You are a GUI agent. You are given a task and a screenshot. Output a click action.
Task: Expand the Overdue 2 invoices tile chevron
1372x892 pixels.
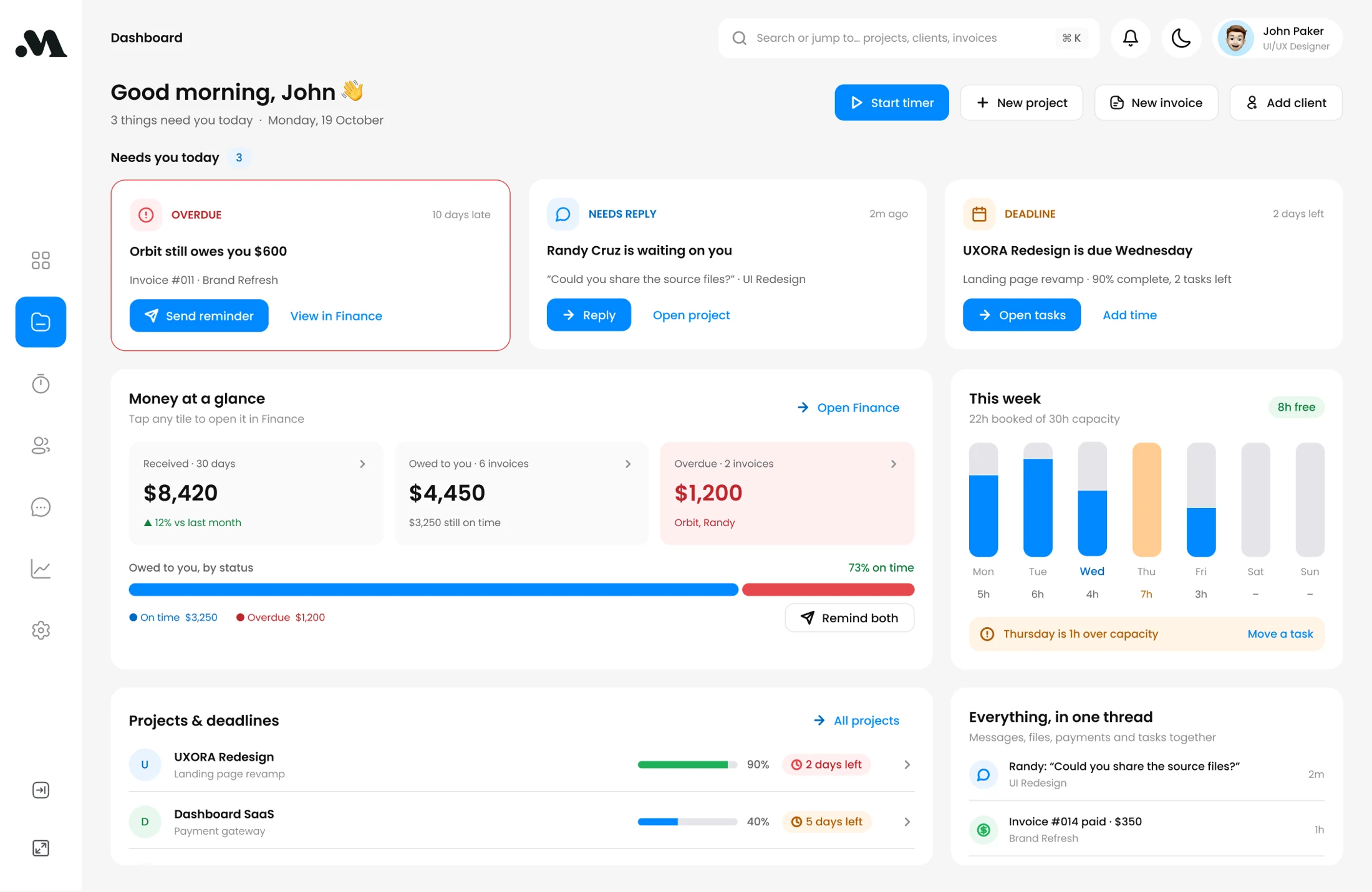coord(894,464)
